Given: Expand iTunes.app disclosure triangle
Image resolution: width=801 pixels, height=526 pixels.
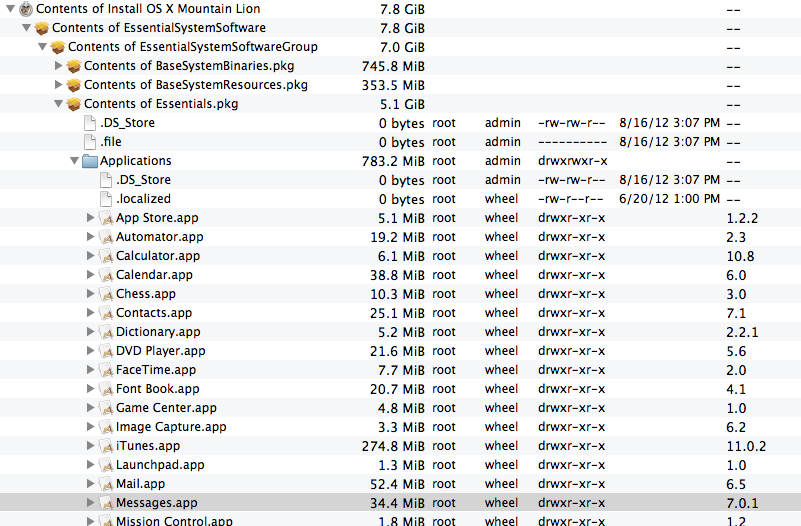Looking at the screenshot, I should (90, 445).
